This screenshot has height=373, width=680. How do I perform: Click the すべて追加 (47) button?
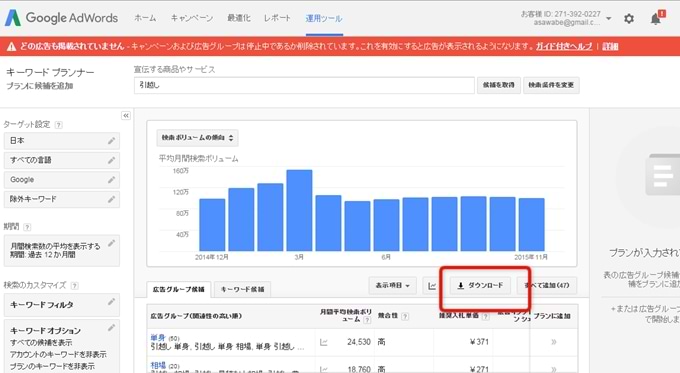(x=547, y=285)
